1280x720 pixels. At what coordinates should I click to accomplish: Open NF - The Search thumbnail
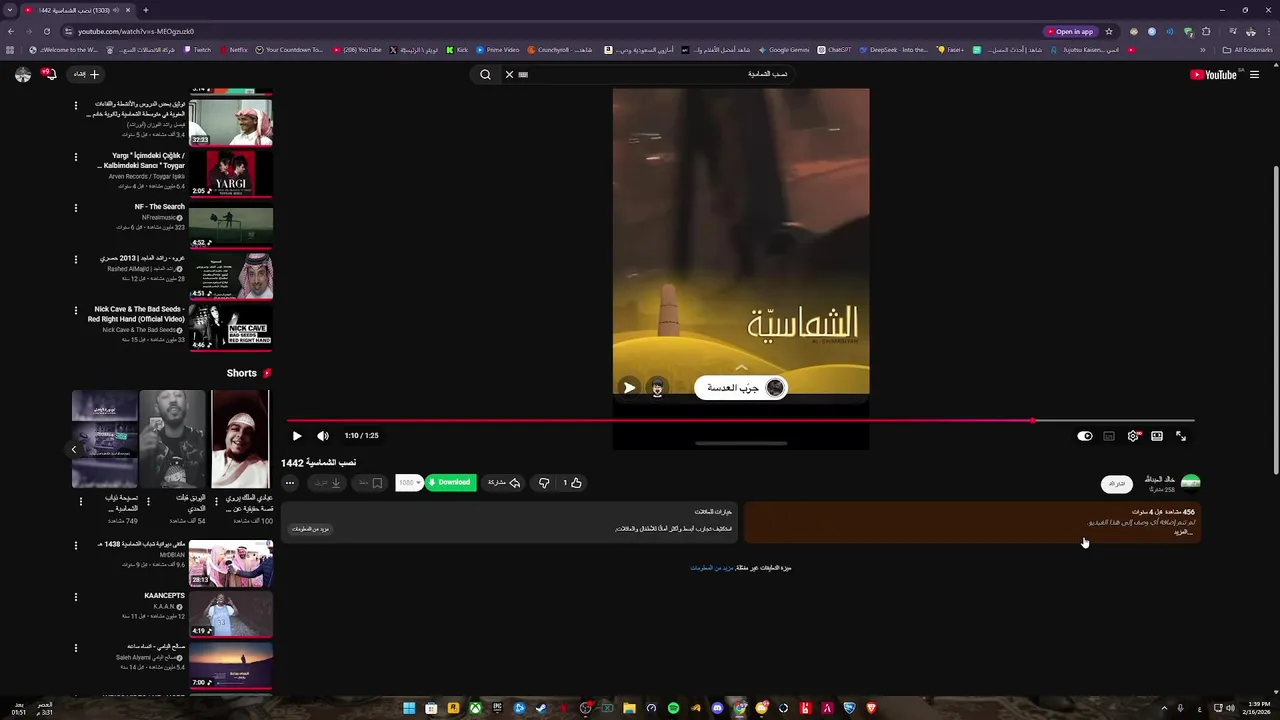coord(230,224)
